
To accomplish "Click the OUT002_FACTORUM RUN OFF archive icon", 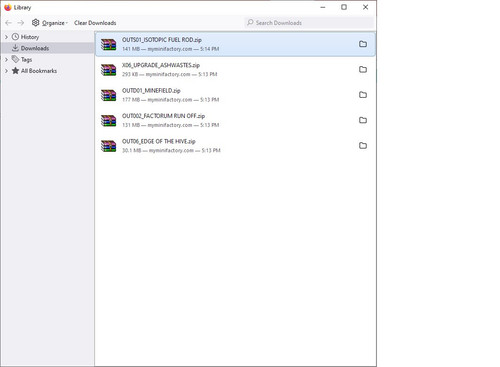I will coord(109,120).
